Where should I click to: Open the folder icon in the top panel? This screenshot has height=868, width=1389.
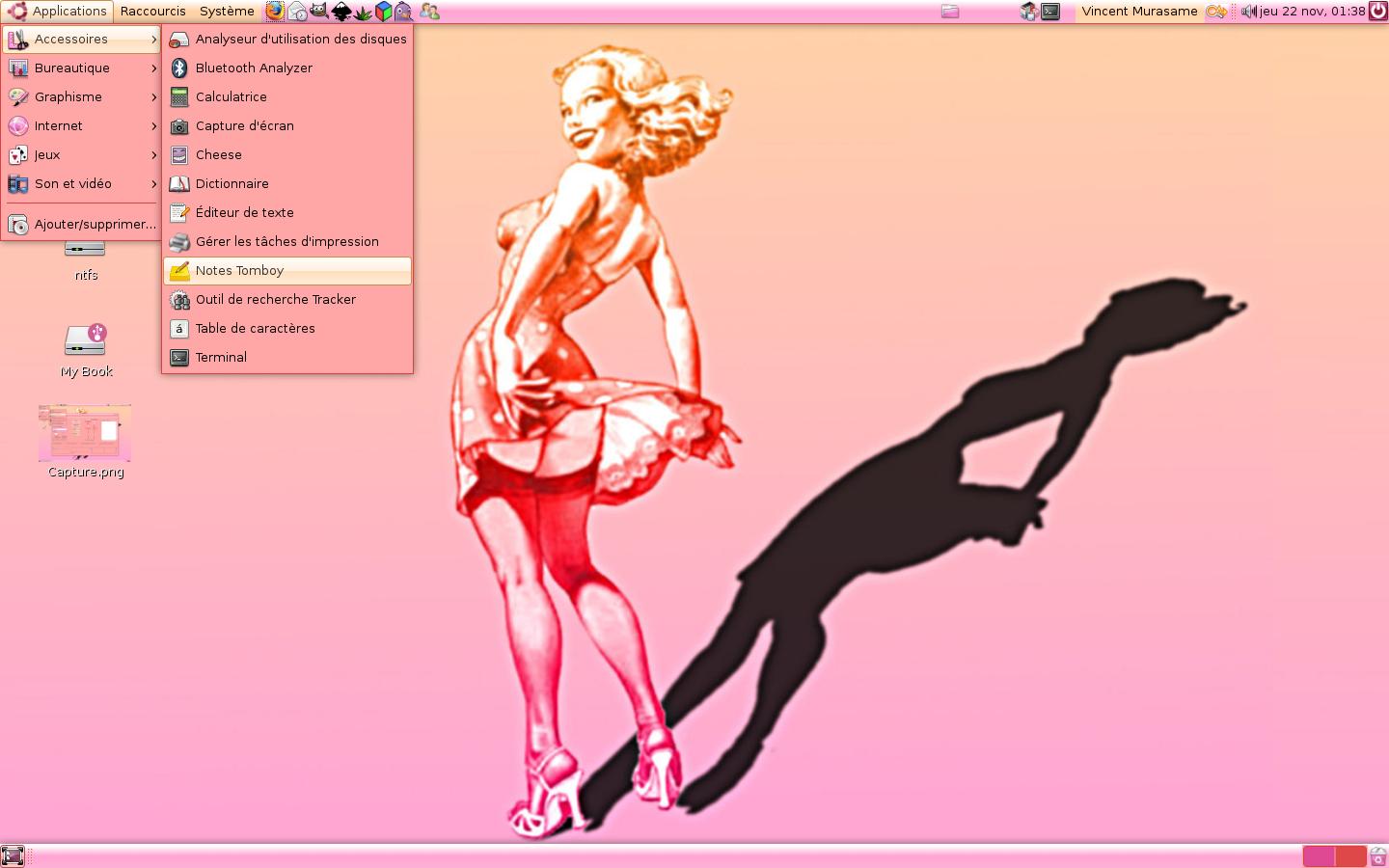[950, 12]
